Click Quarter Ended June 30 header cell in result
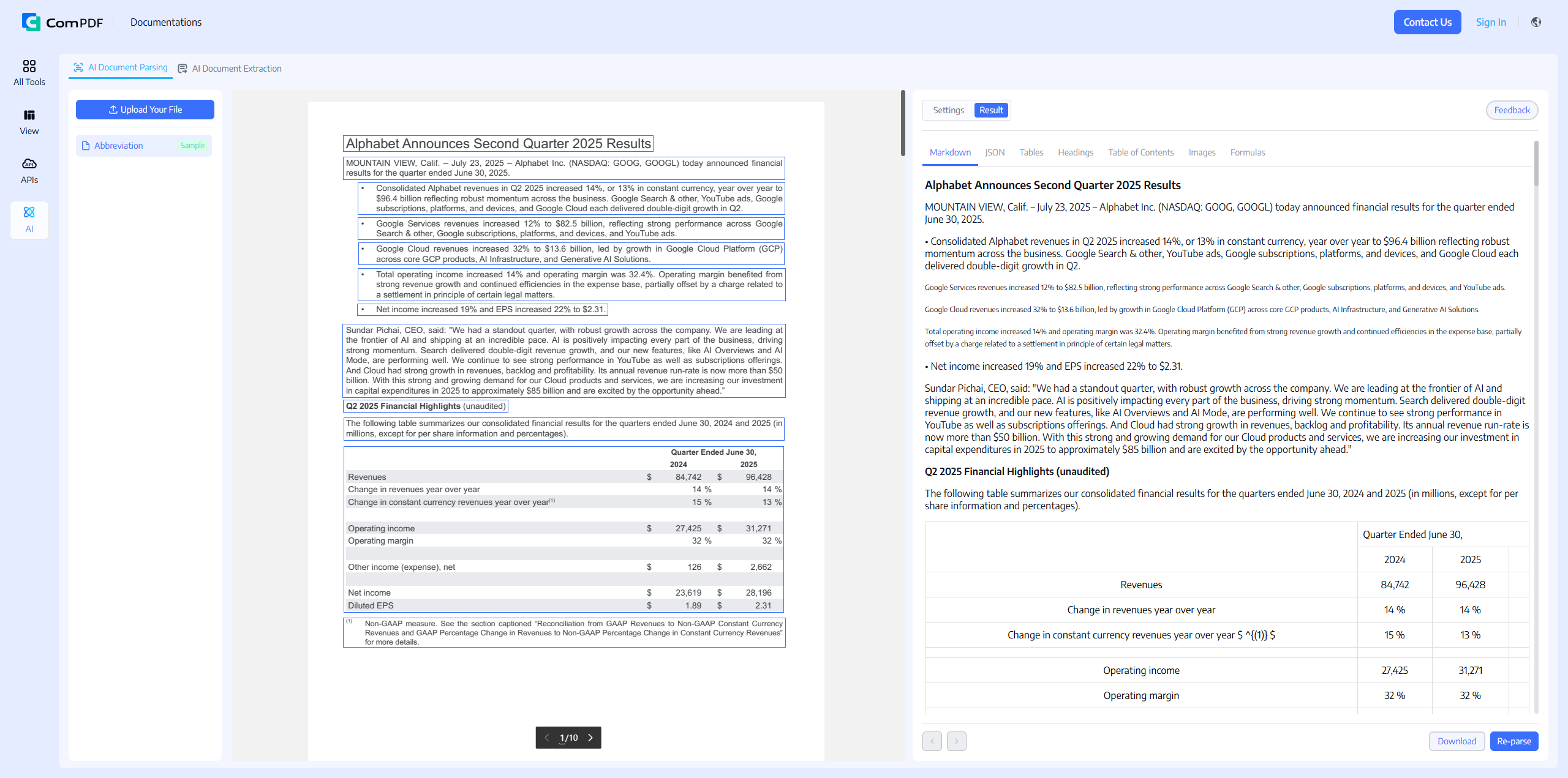 coord(1442,534)
